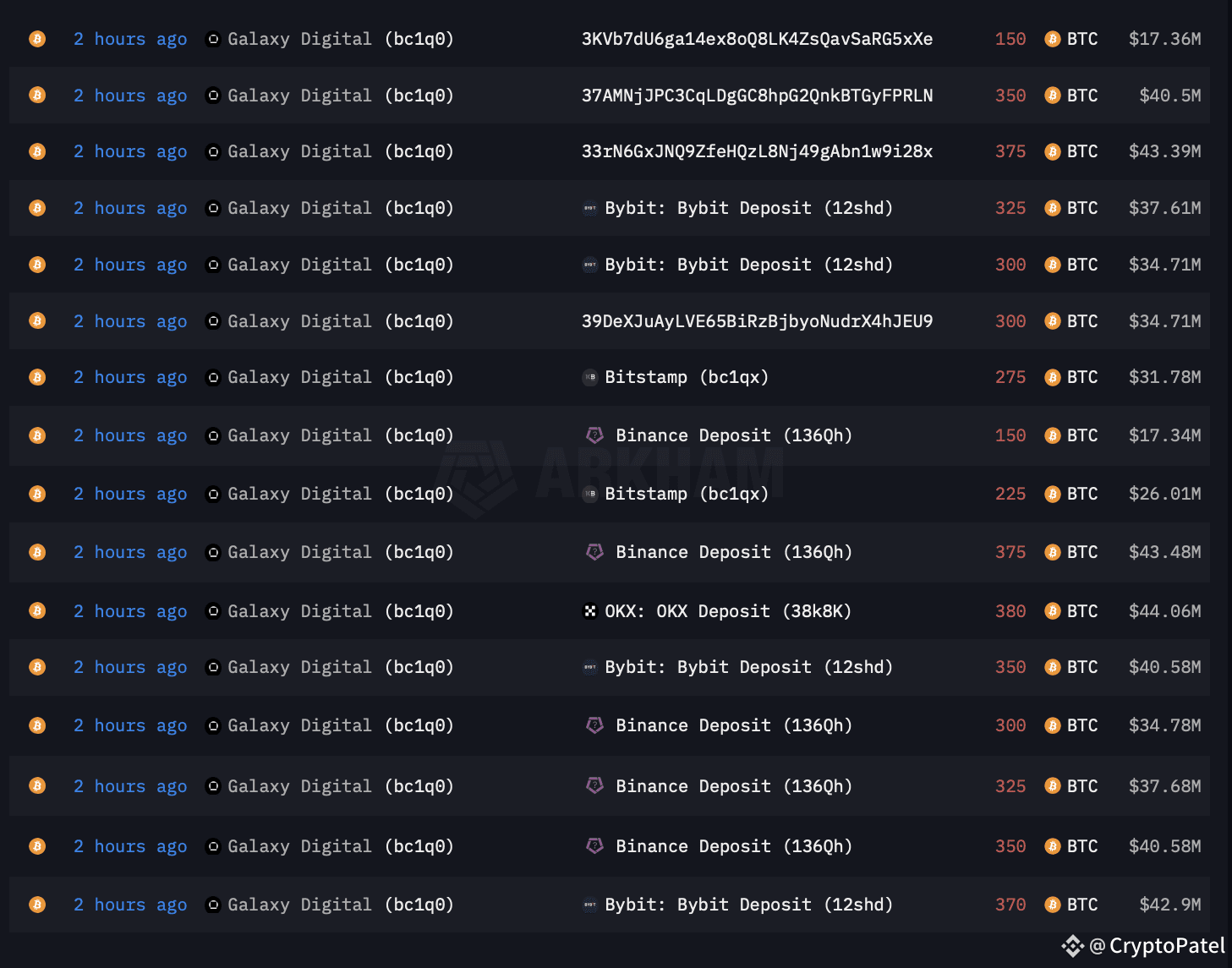Open Galaxy Digital (bc1q0) in the $31.78M row
The height and width of the screenshot is (968, 1232).
pos(340,377)
